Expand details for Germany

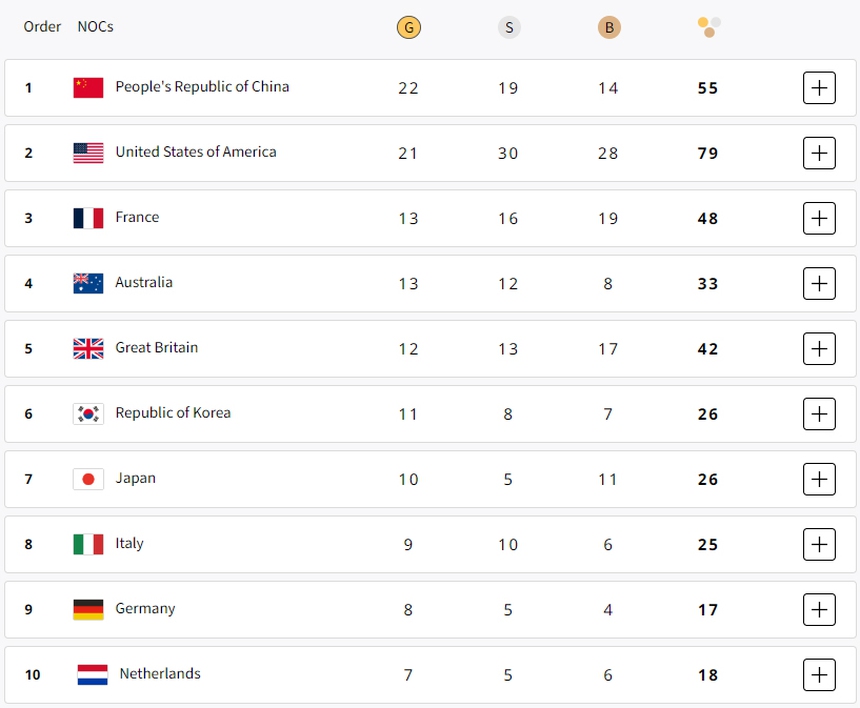pos(819,609)
